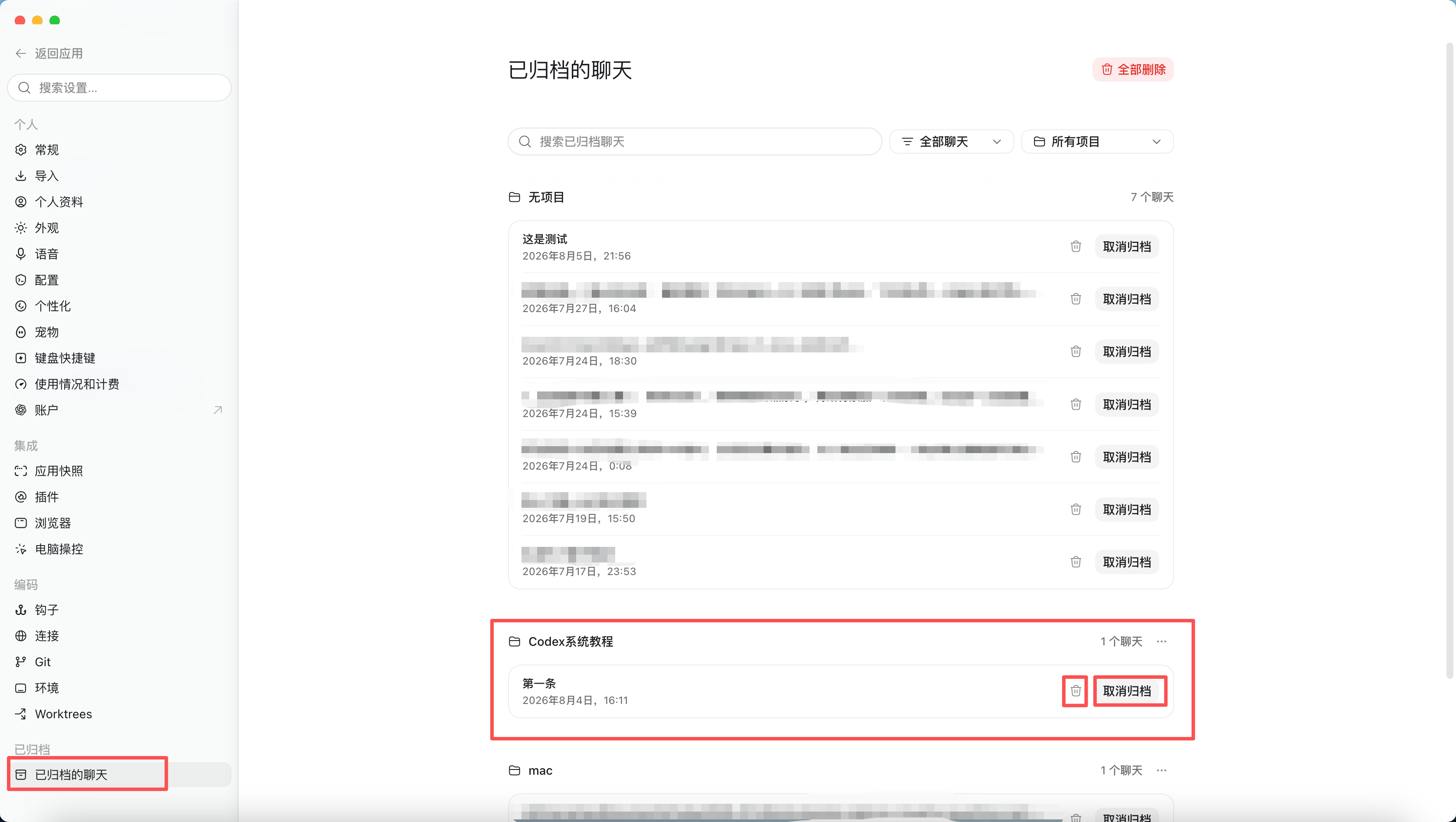Viewport: 1456px width, 822px height.
Task: Open 浏览器 browser settings
Action: [x=119, y=523]
